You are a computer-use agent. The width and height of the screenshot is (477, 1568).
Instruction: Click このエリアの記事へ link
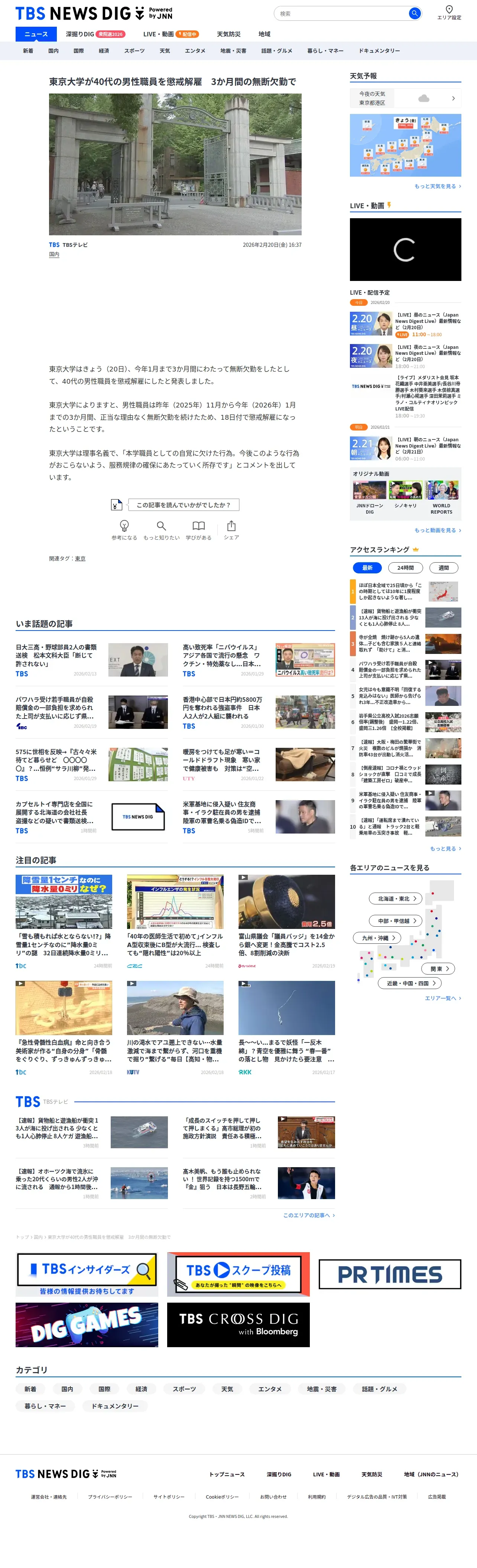point(309,1215)
